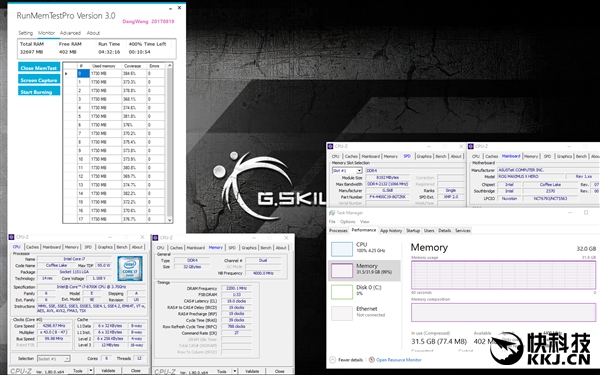Click the Memory composition bar in Task Manager
The width and height of the screenshot is (600, 375).
coord(503,312)
